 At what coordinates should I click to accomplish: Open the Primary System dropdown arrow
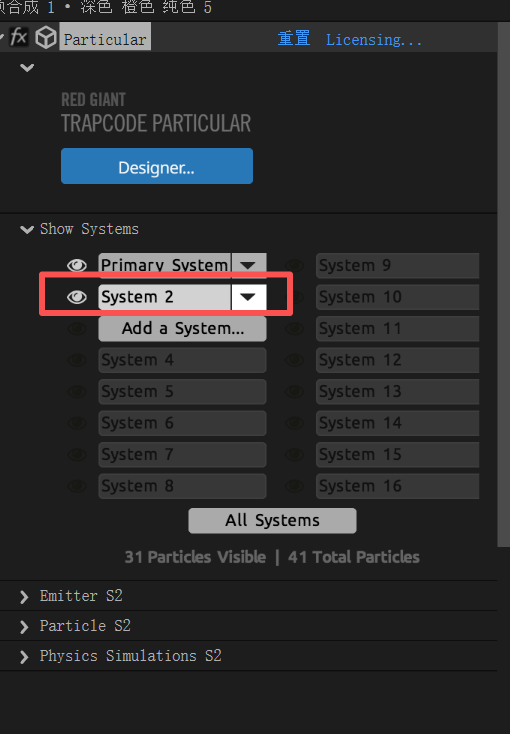[248, 265]
